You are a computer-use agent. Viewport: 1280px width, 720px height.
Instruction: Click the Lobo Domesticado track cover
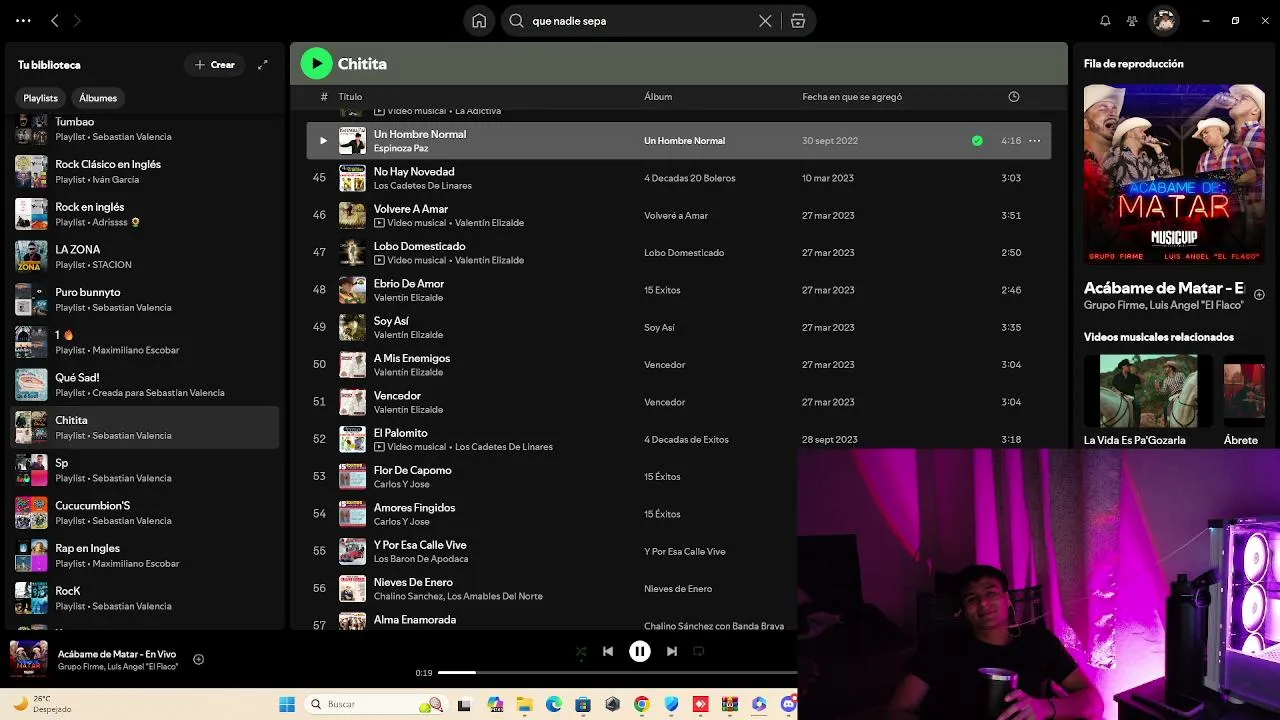tap(352, 253)
